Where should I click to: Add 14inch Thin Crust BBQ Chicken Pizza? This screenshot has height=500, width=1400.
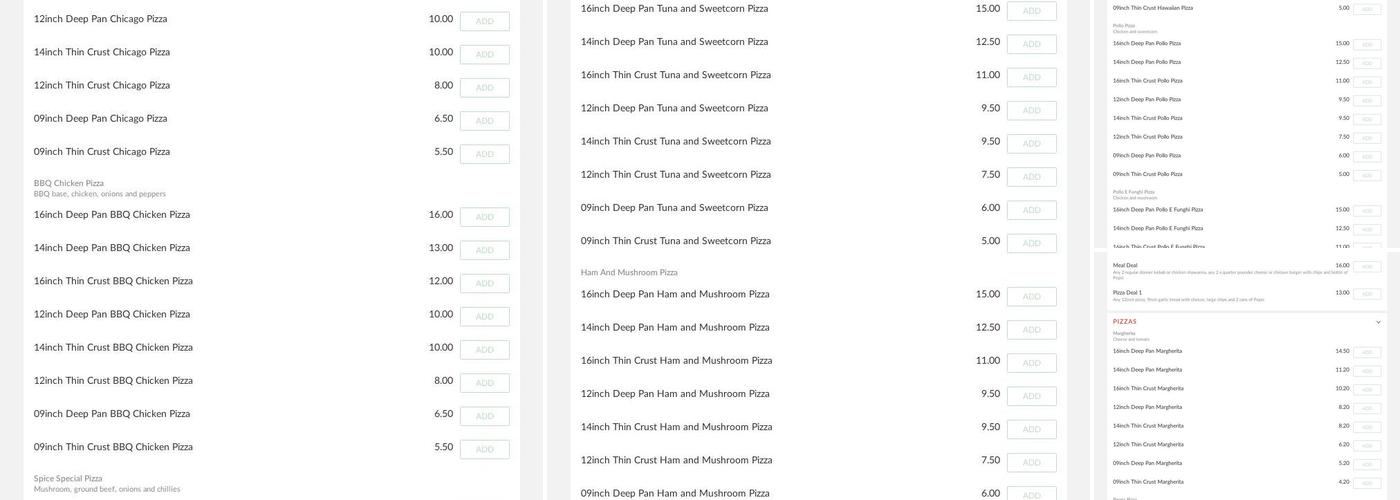pos(484,350)
